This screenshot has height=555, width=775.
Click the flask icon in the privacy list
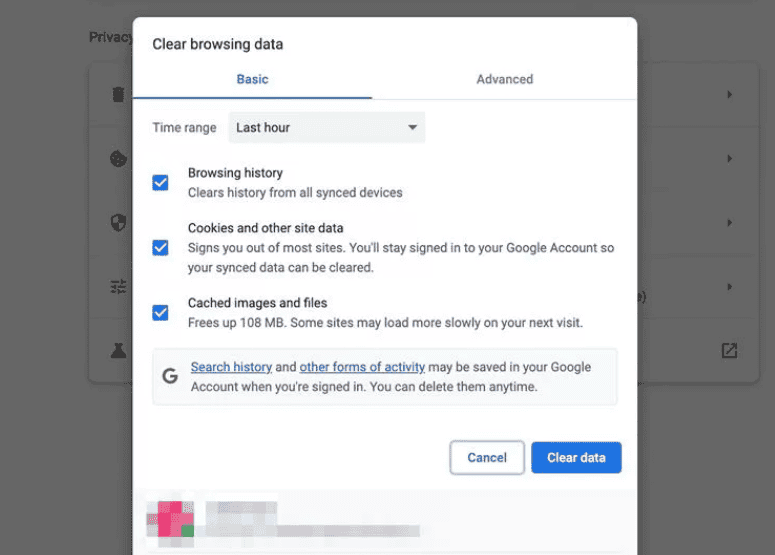118,351
